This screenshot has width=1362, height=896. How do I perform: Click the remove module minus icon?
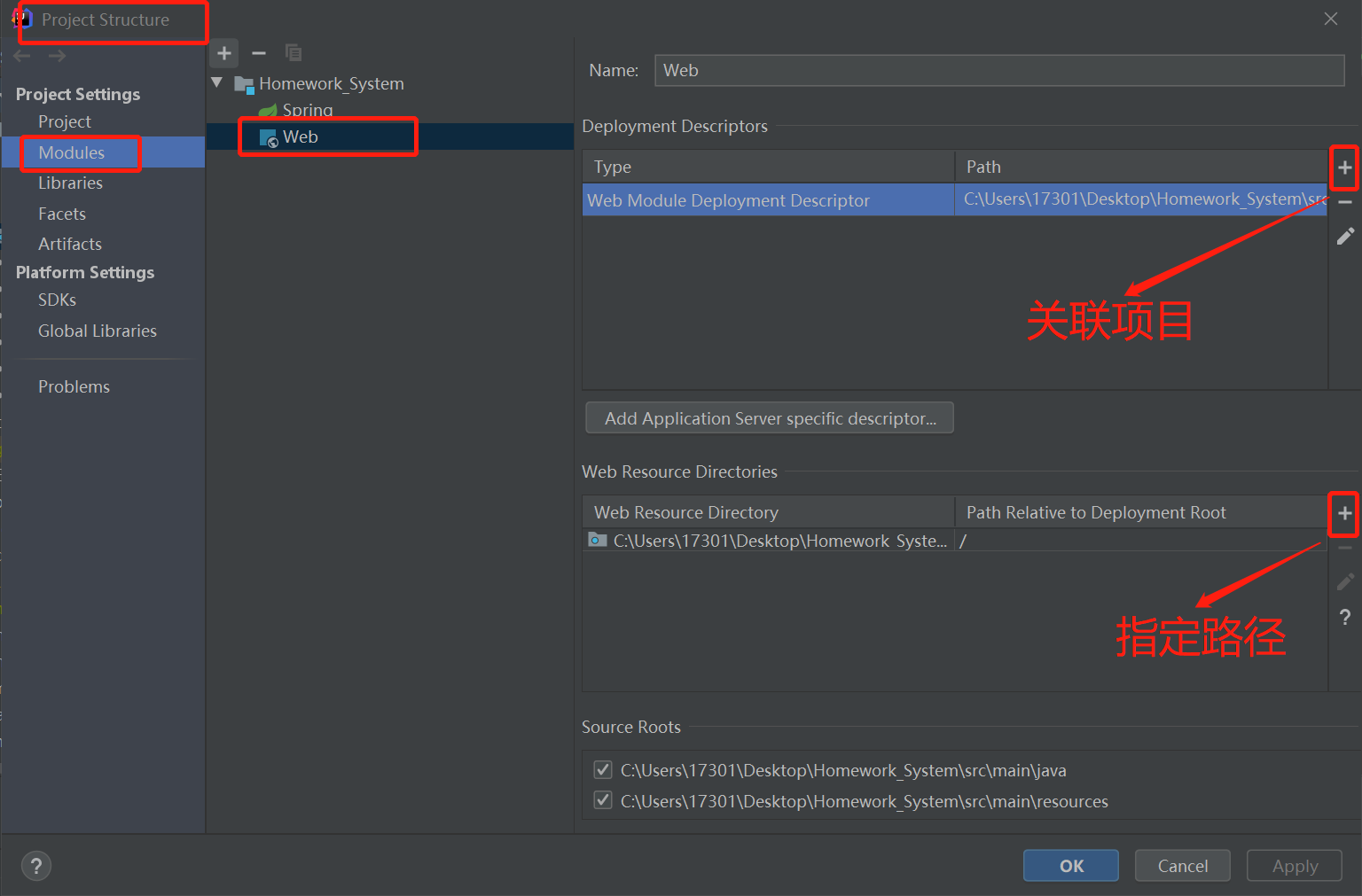pyautogui.click(x=258, y=53)
